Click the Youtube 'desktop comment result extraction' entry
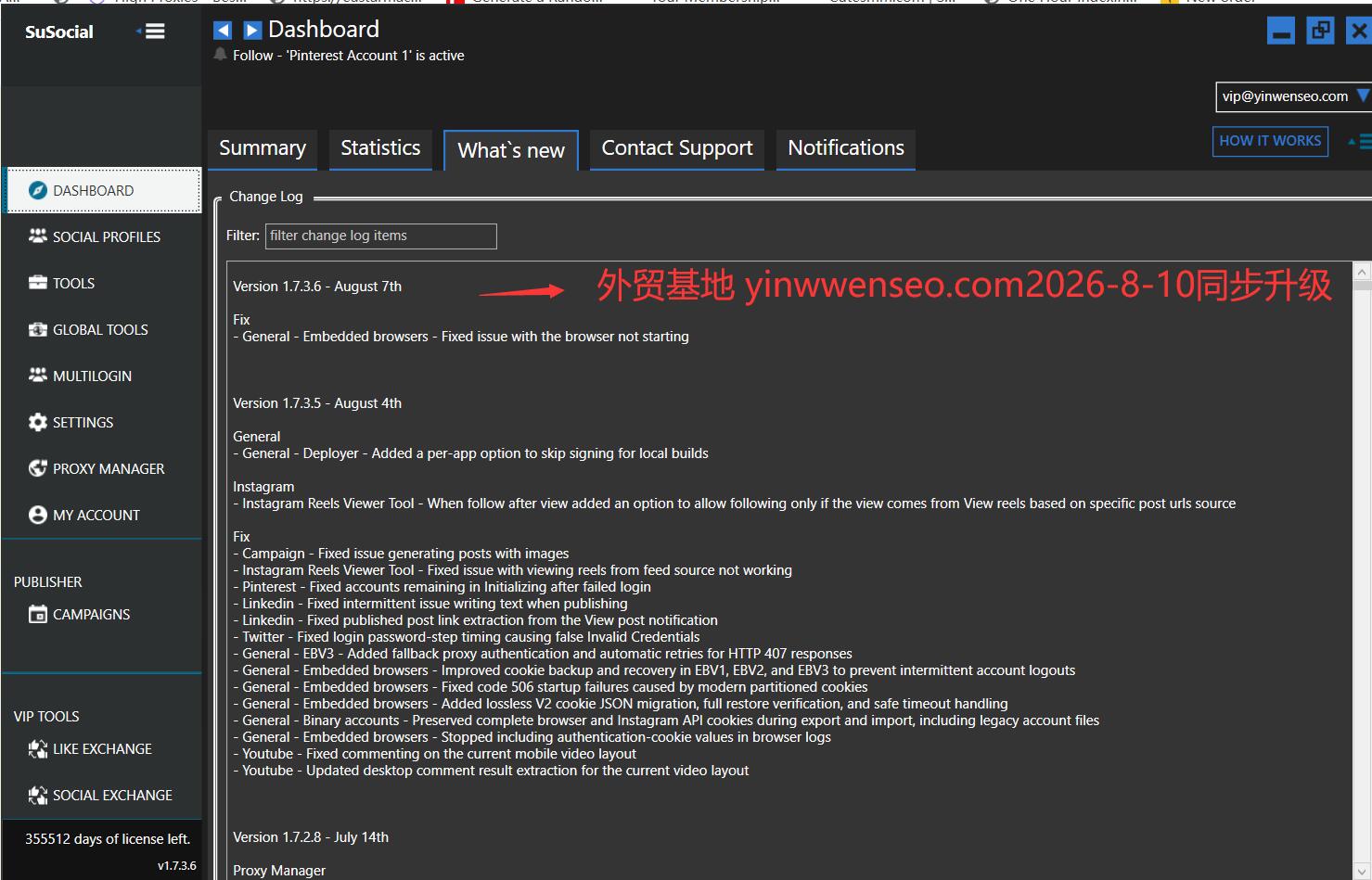Viewport: 1372px width, 880px height. point(491,771)
